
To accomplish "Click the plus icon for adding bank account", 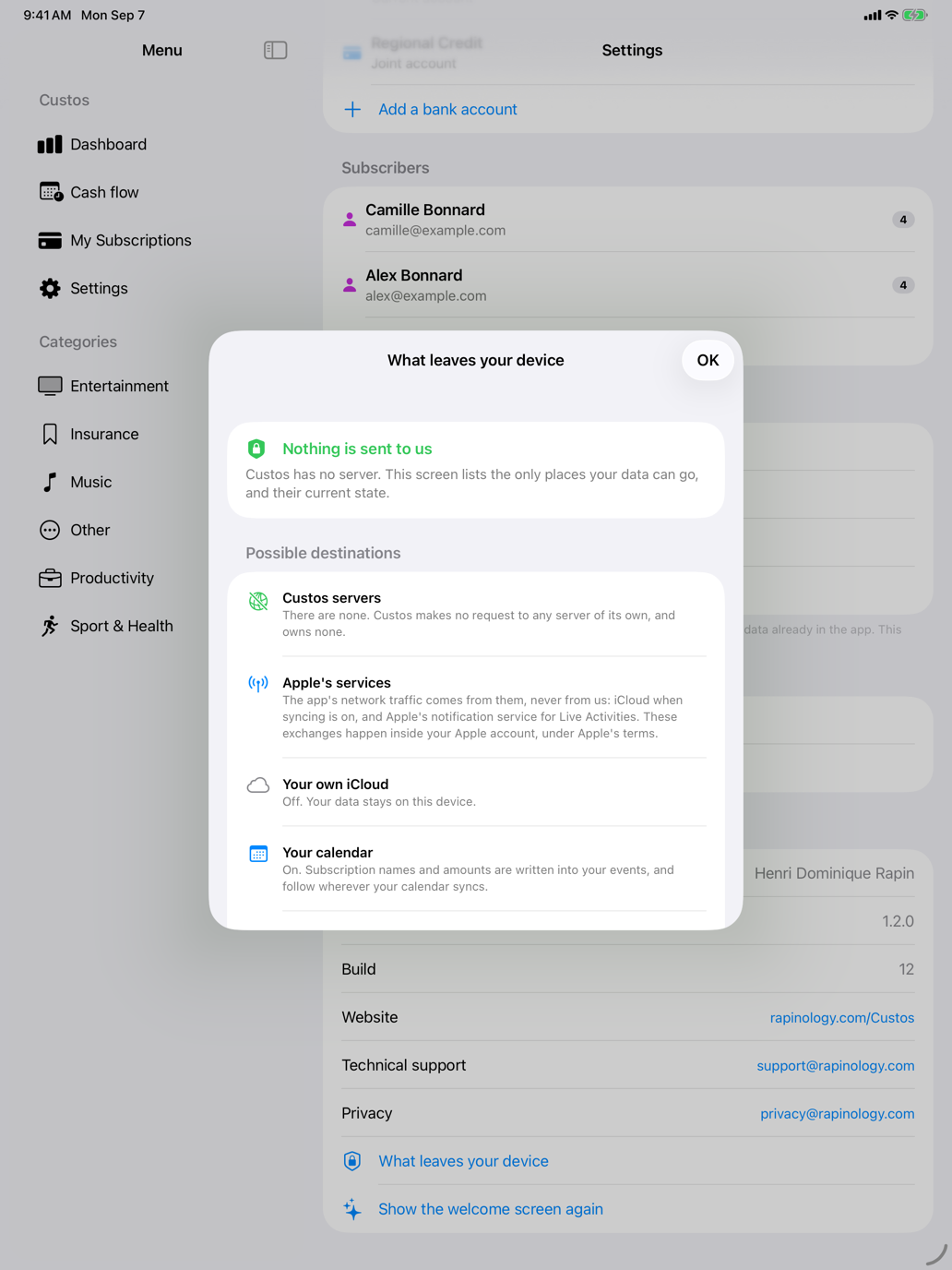I will point(352,109).
